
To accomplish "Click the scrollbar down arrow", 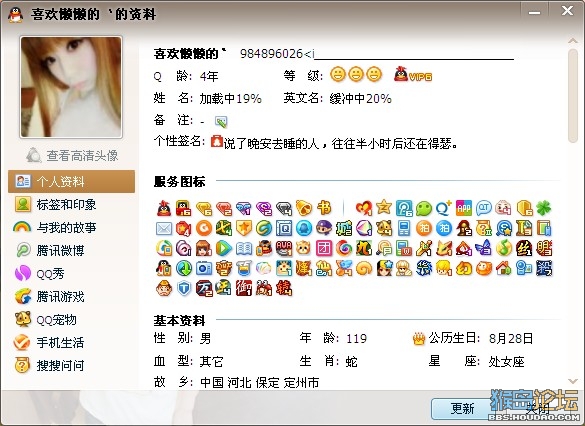I will [x=573, y=381].
